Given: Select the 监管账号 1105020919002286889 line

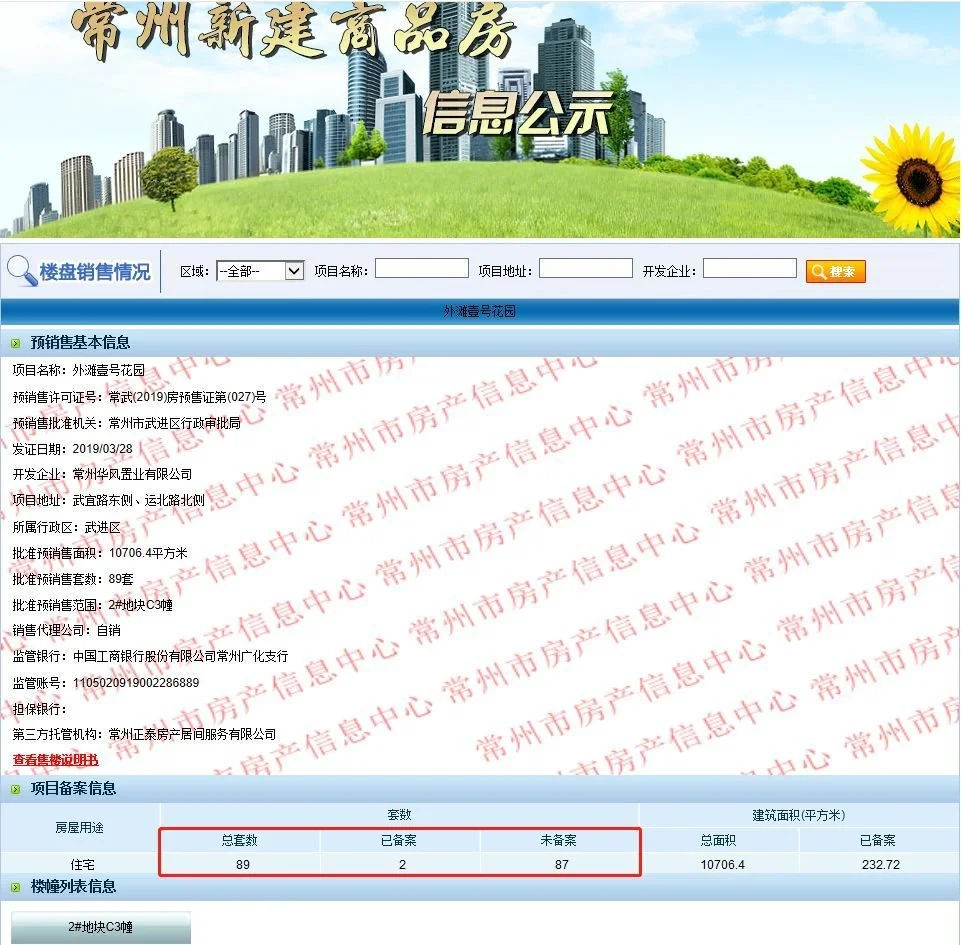Looking at the screenshot, I should tap(105, 683).
